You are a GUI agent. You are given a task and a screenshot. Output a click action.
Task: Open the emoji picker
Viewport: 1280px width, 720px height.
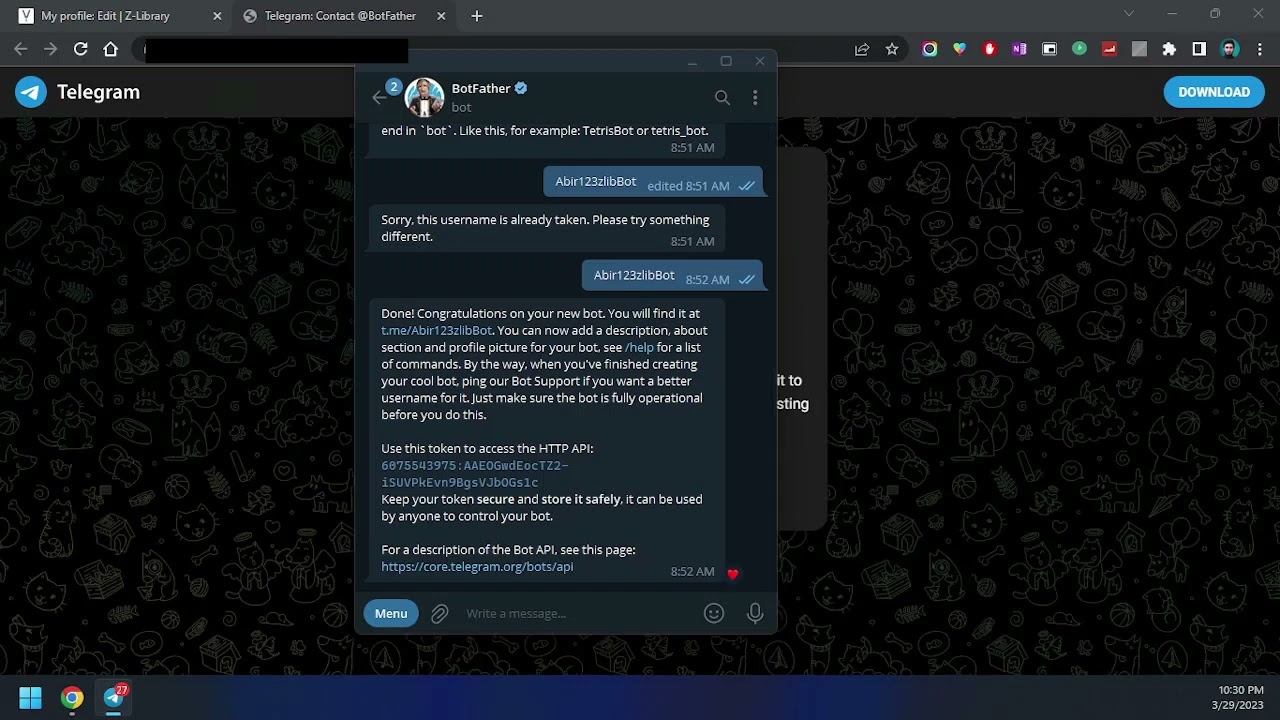pos(714,613)
